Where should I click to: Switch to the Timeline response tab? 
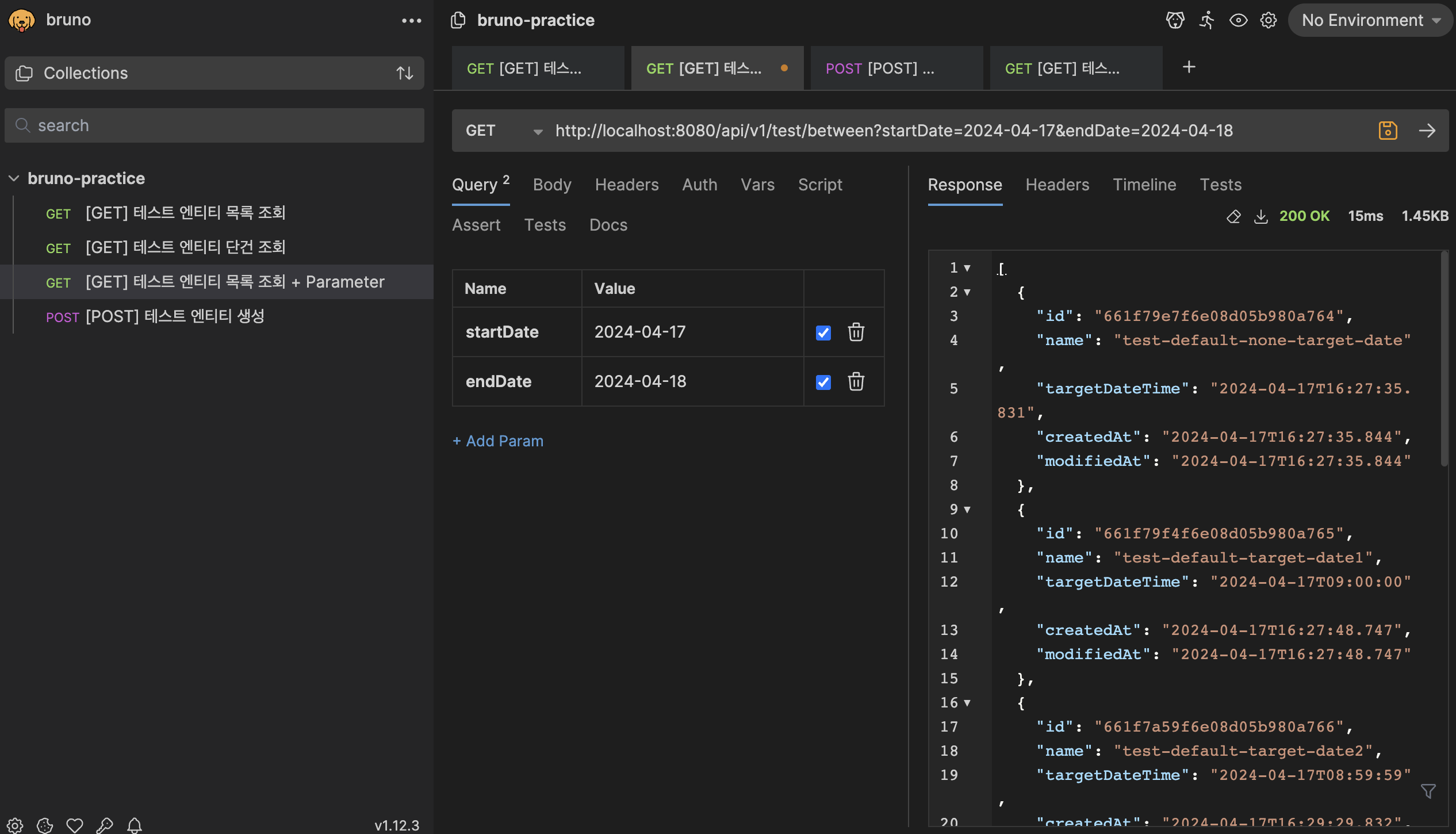click(x=1144, y=185)
